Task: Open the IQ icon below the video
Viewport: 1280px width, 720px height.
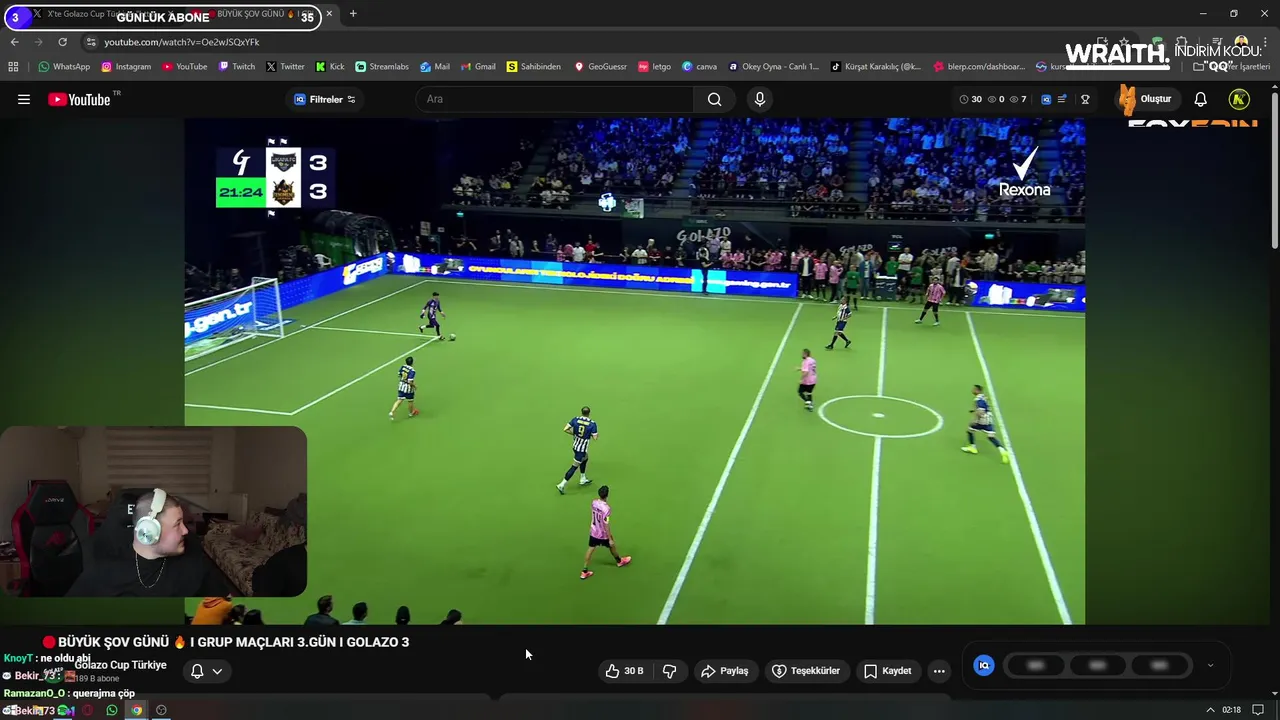Action: pyautogui.click(x=984, y=665)
